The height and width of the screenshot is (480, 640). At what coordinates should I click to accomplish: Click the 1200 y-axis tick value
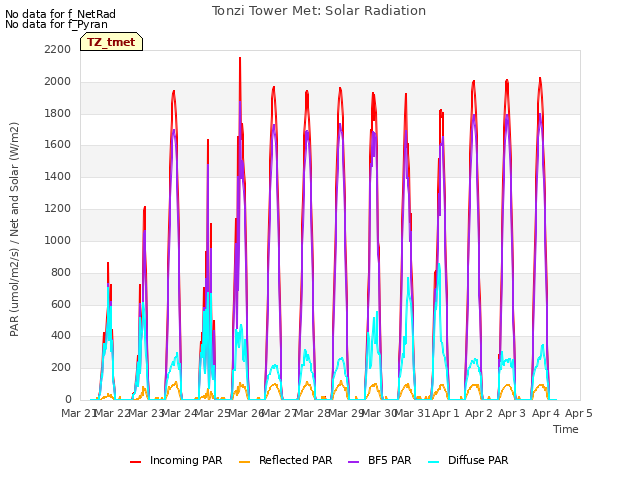(58, 208)
